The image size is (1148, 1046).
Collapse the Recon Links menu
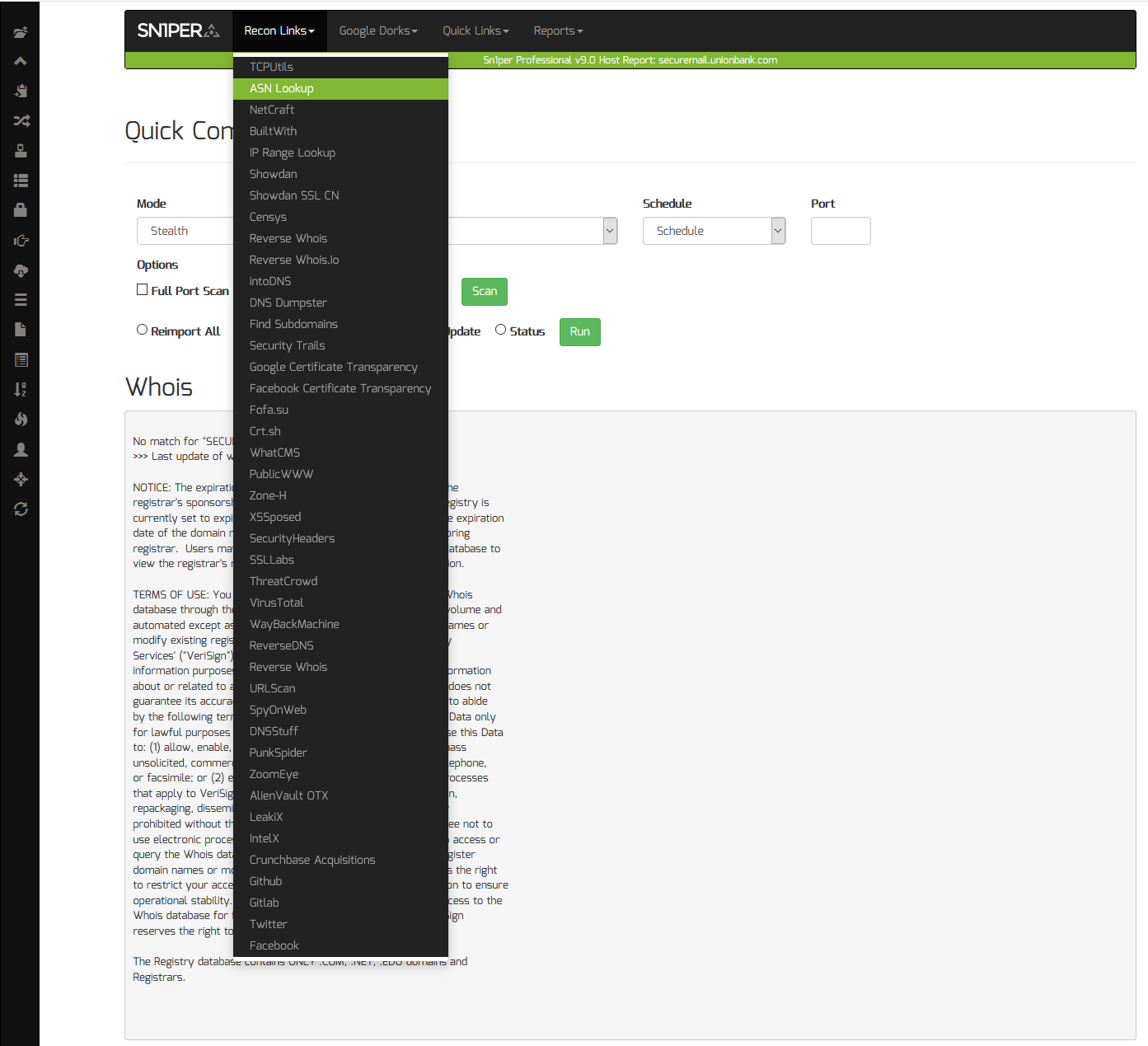[x=279, y=30]
